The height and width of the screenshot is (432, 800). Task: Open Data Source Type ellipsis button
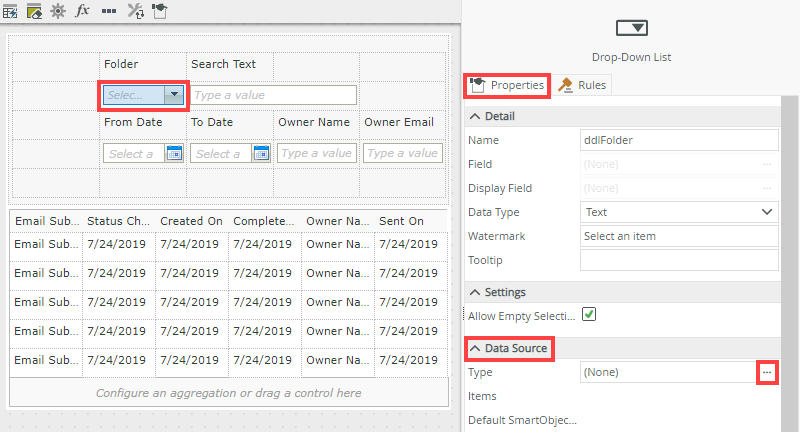pos(767,372)
